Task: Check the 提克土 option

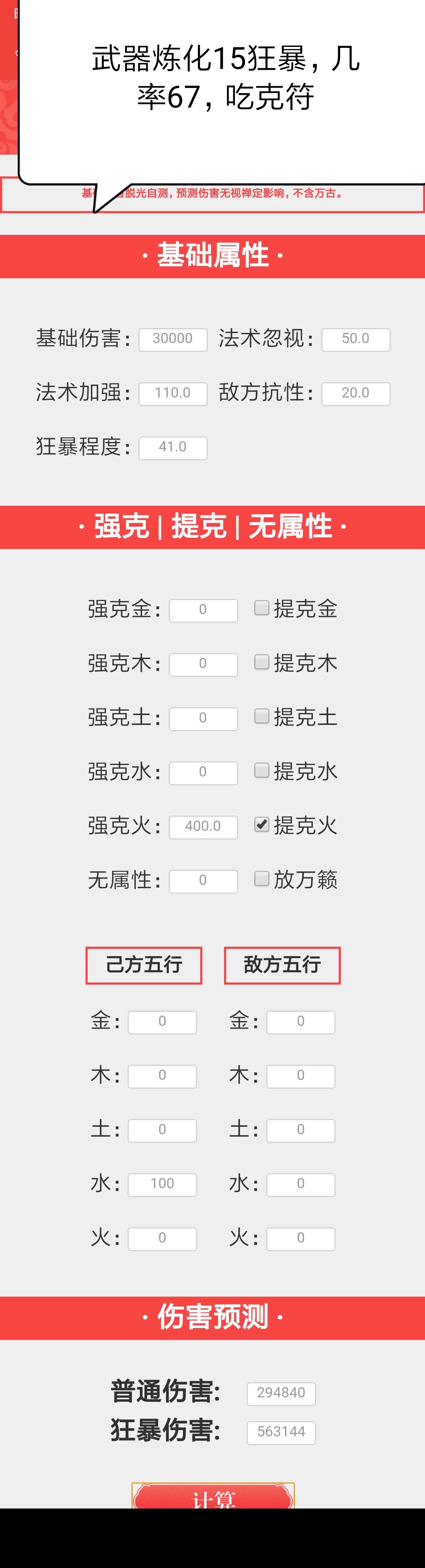Action: (261, 716)
